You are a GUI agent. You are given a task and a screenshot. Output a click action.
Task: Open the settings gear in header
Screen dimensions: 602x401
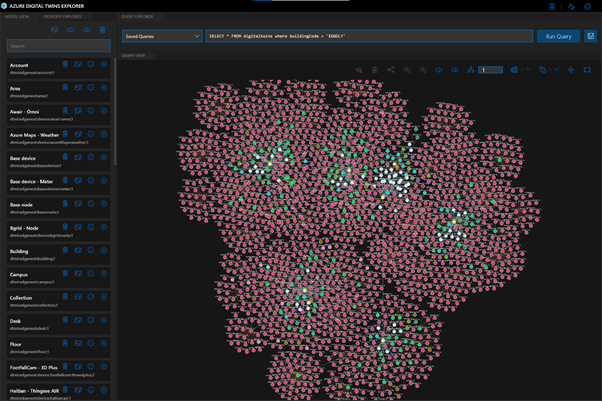coord(587,6)
